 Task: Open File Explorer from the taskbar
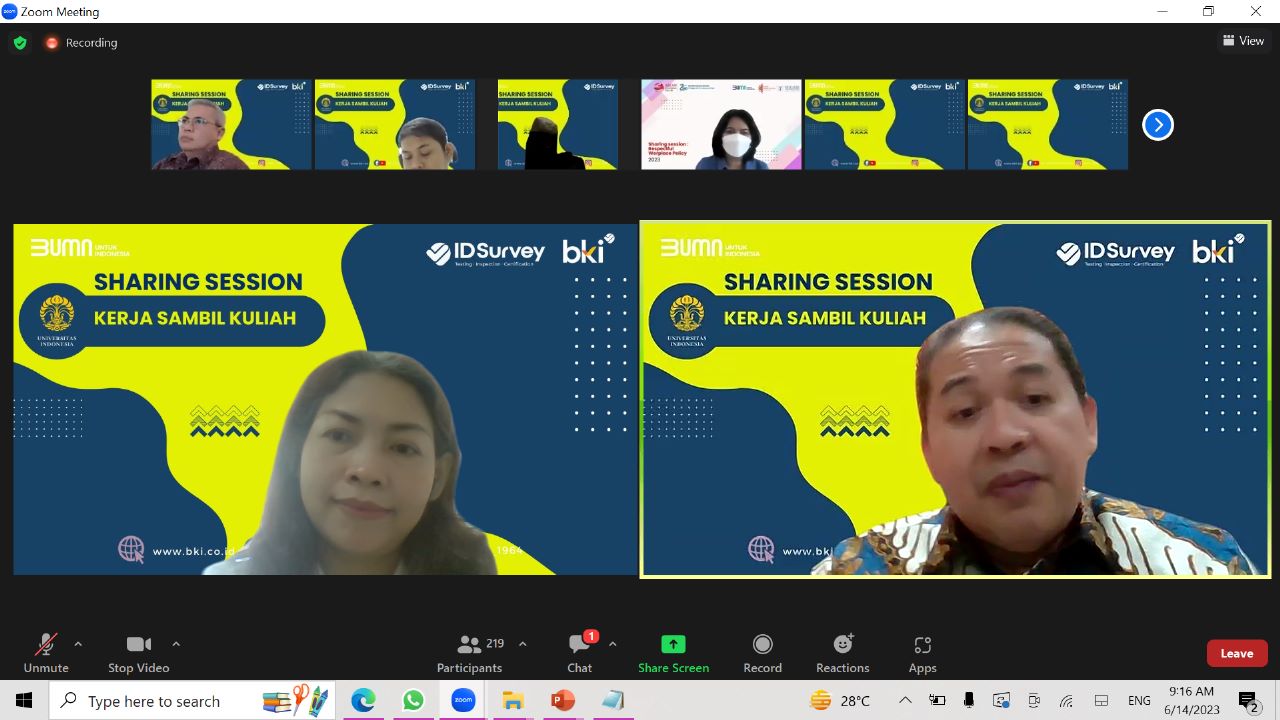[x=513, y=701]
